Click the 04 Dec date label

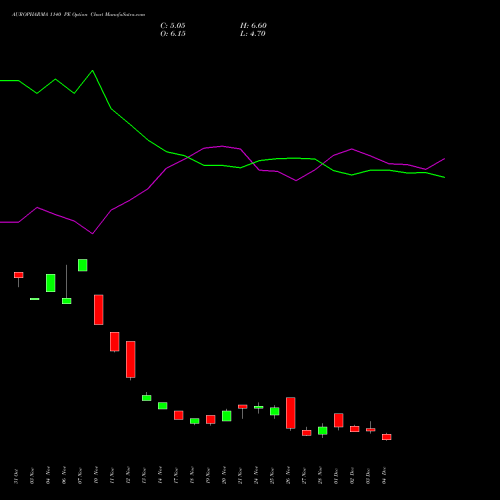(x=384, y=476)
